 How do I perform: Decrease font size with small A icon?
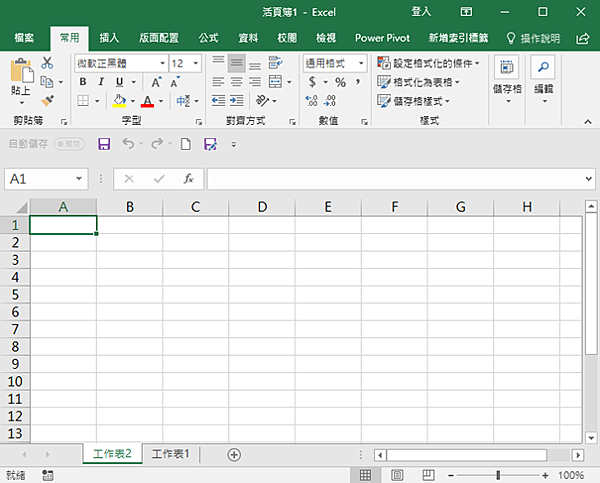coord(175,82)
